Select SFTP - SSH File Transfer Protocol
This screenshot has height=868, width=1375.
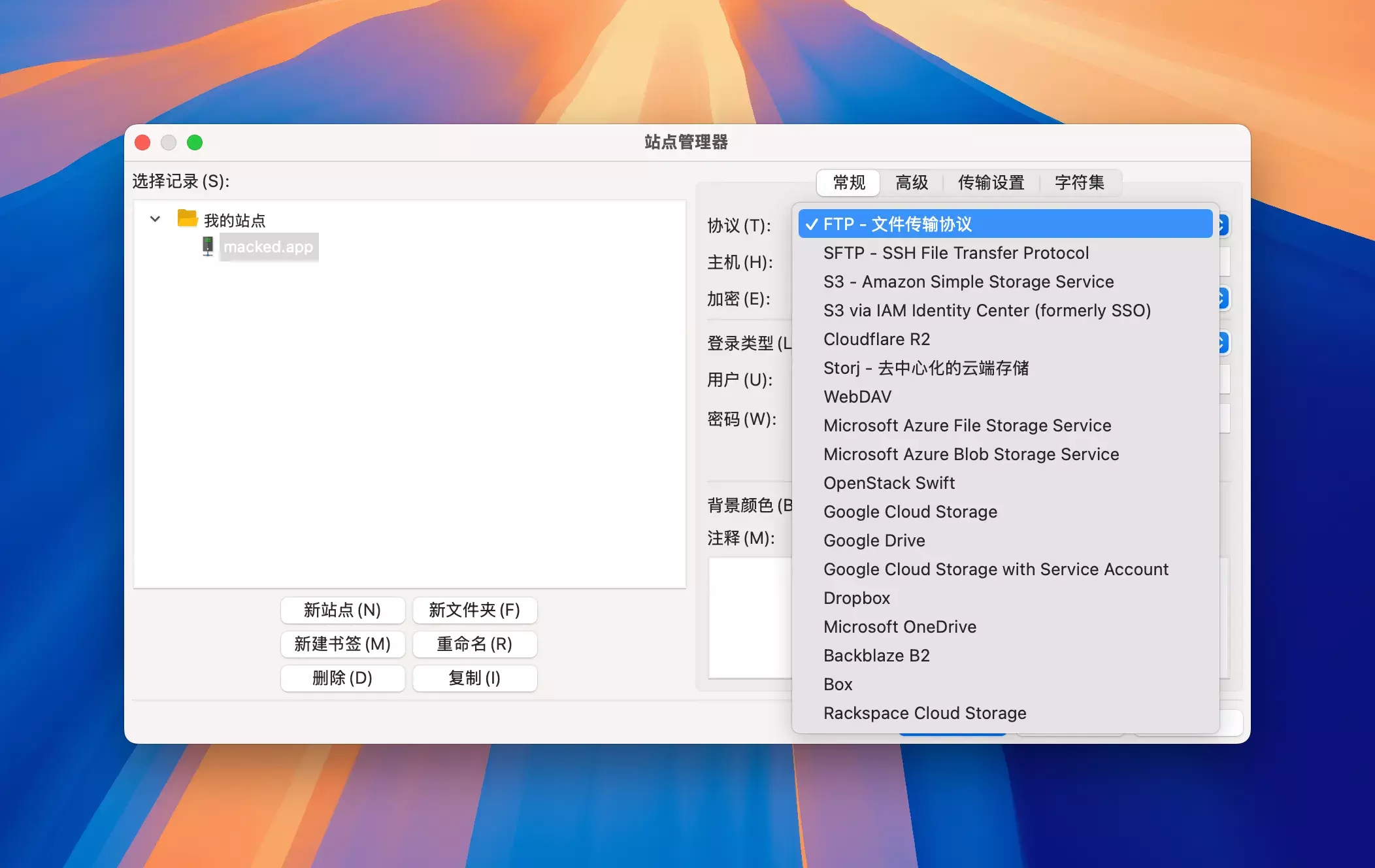955,253
